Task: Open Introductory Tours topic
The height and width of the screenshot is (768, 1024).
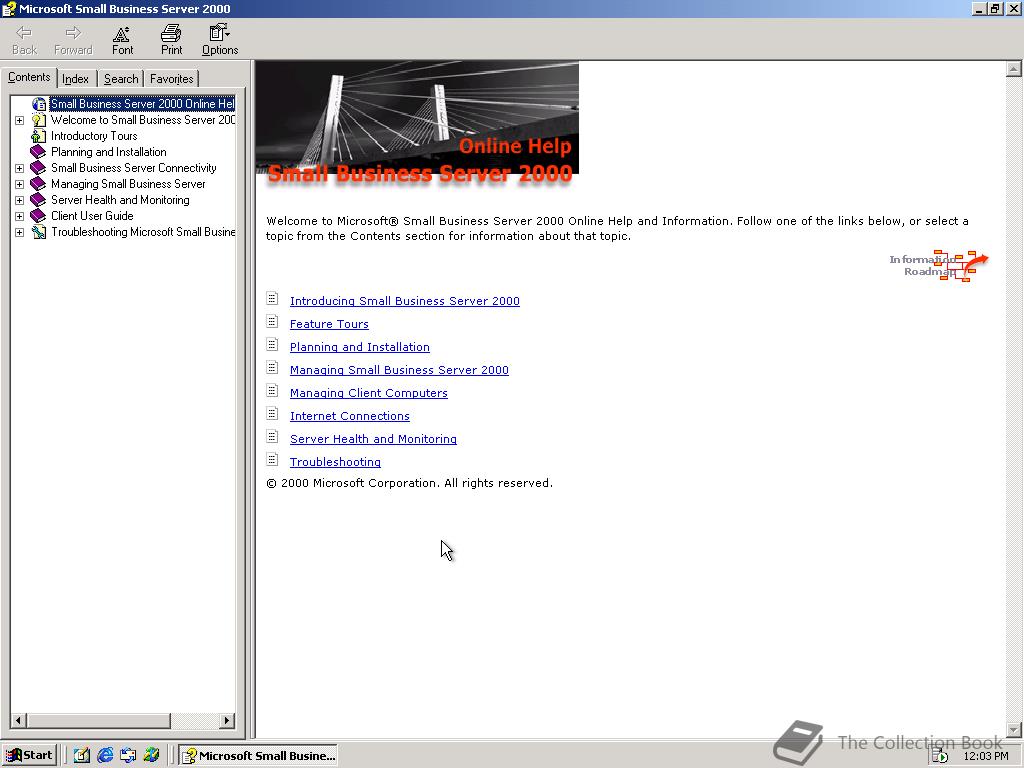Action: point(94,136)
